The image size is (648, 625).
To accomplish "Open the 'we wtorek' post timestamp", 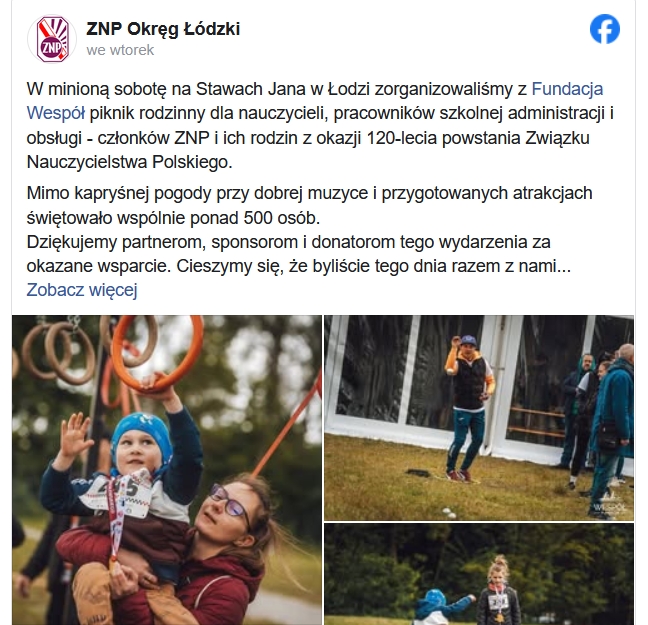I will coord(120,50).
